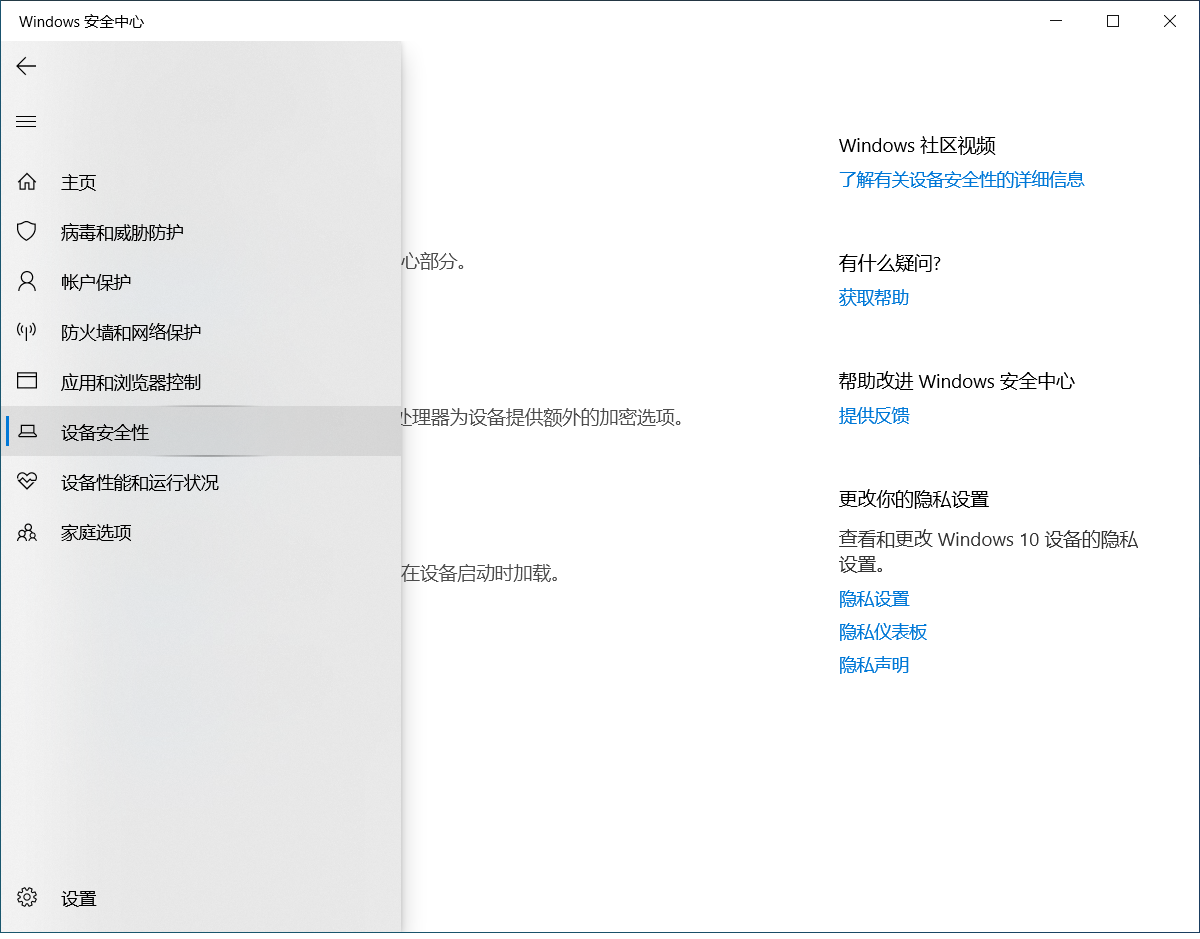Click the laptop icon for 设备安全性
The image size is (1200, 939).
pos(27,432)
